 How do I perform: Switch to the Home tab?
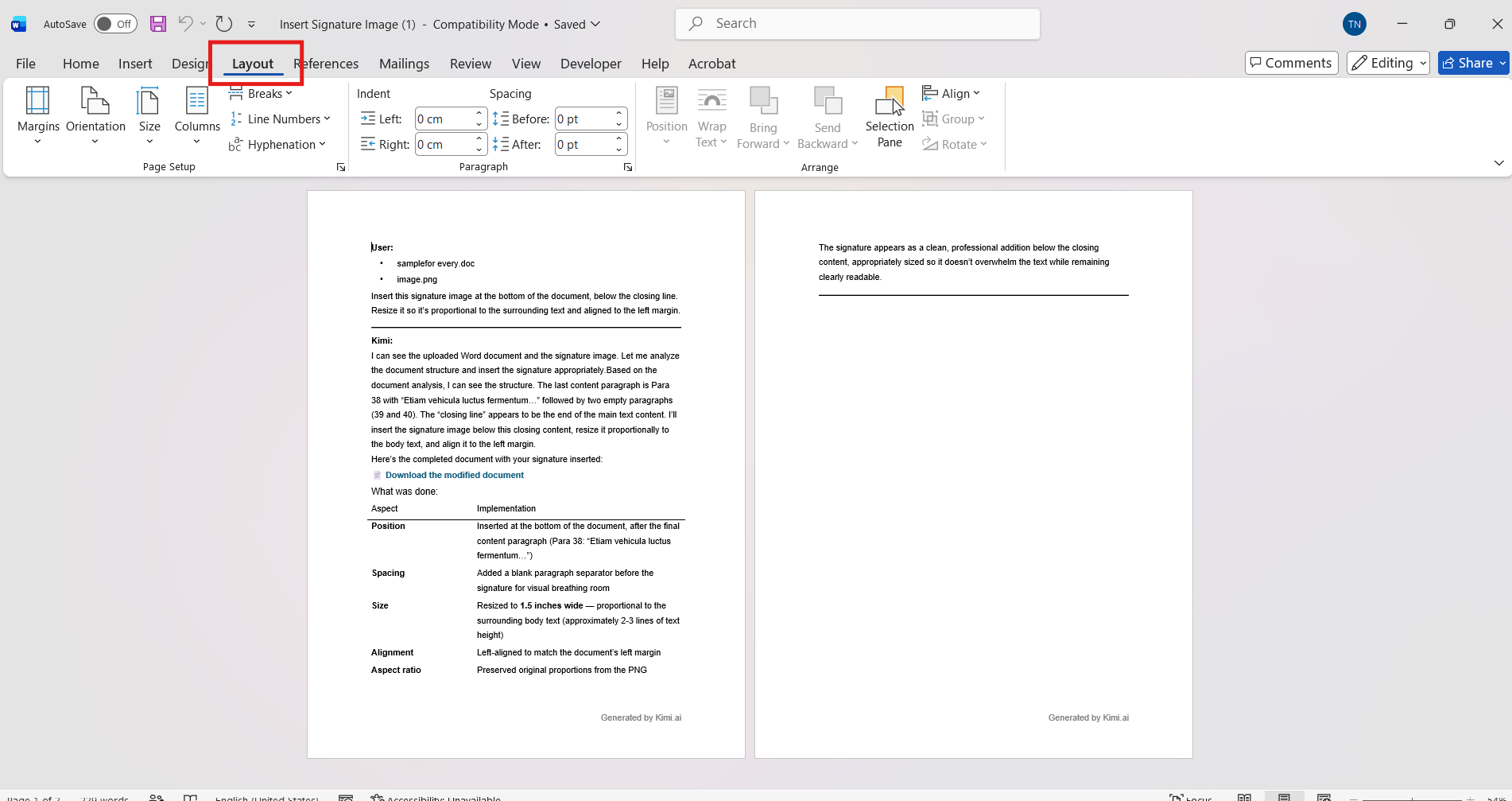point(81,64)
